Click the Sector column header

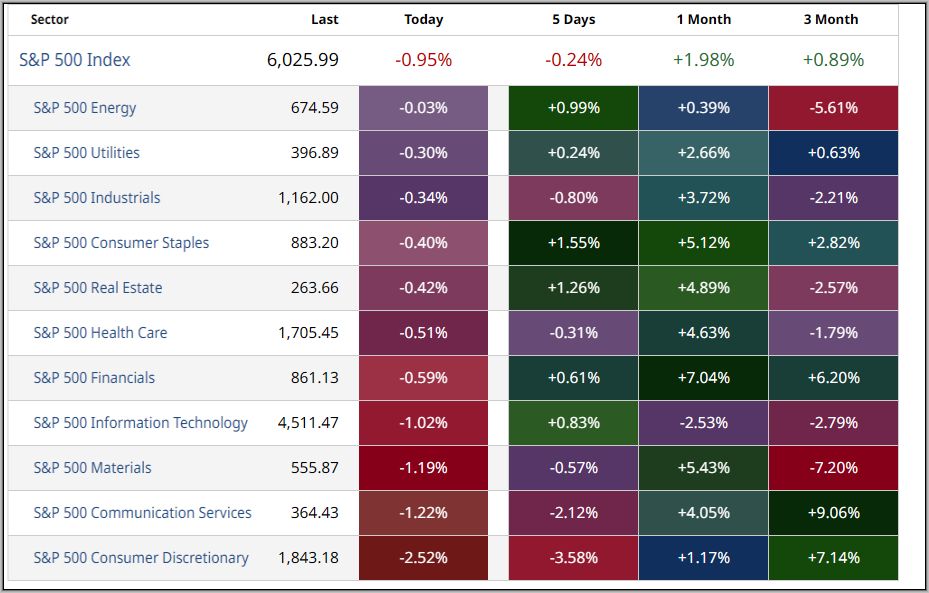[x=50, y=19]
